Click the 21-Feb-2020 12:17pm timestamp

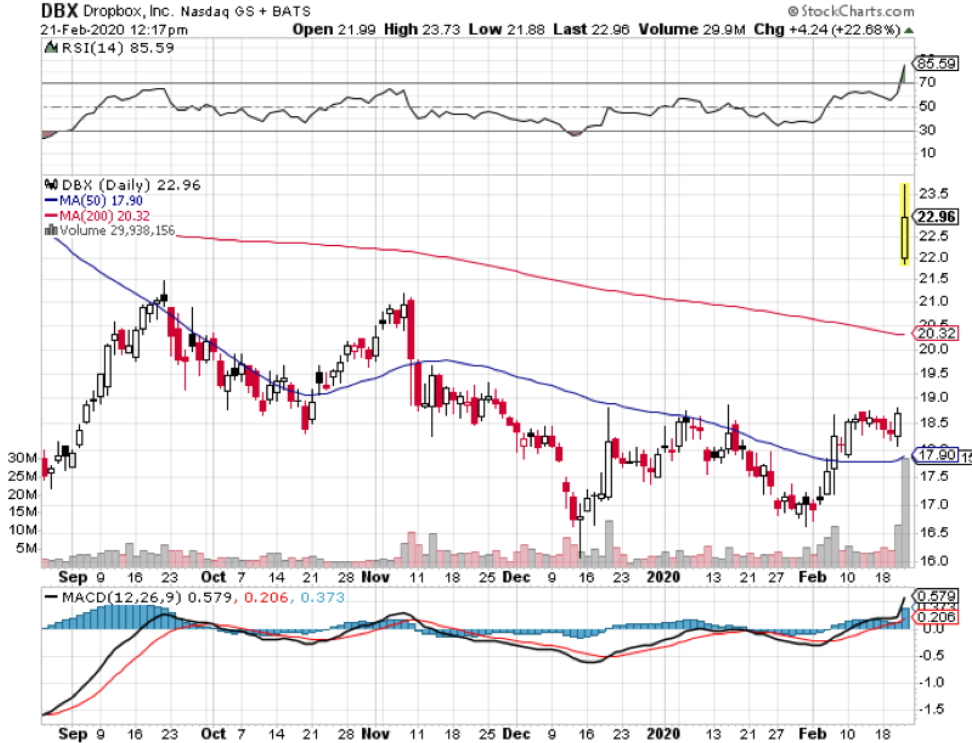click(114, 30)
